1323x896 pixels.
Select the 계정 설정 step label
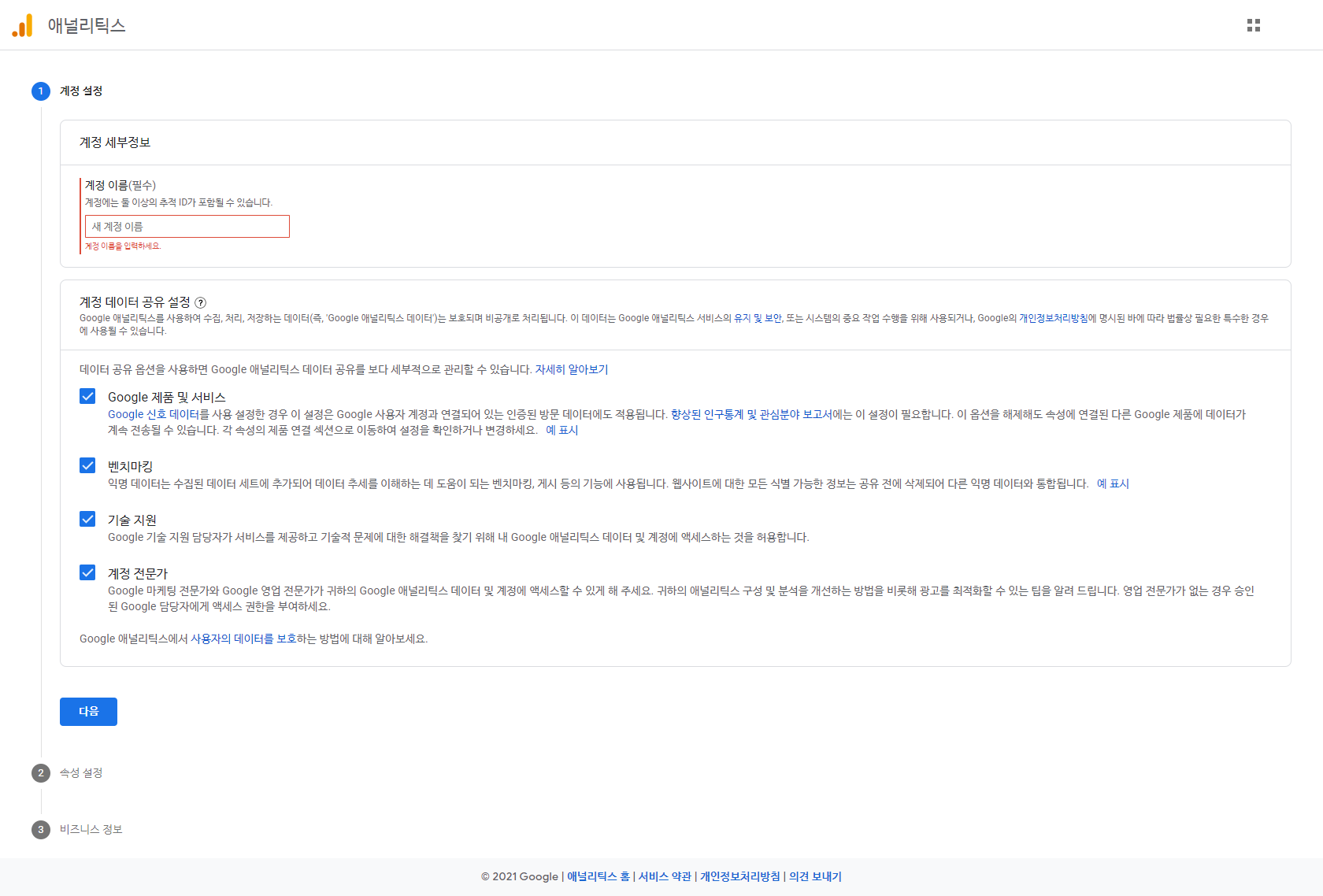81,91
